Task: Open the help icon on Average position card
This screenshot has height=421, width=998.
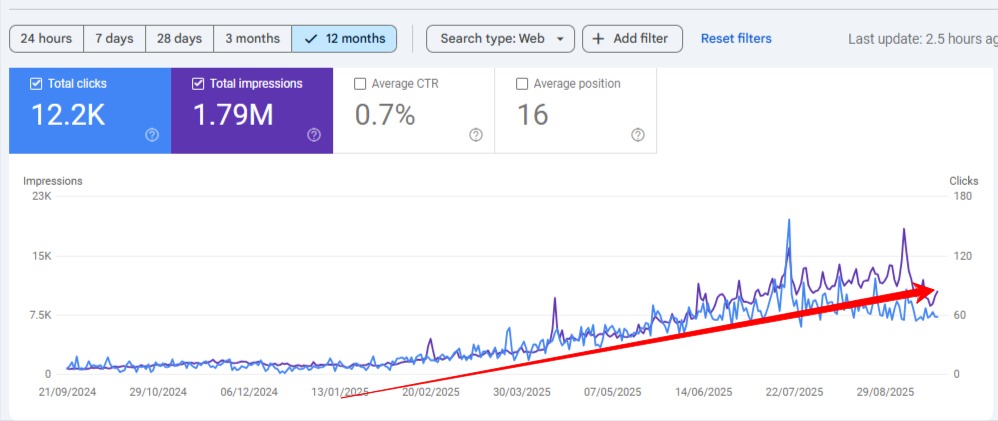Action: click(638, 135)
